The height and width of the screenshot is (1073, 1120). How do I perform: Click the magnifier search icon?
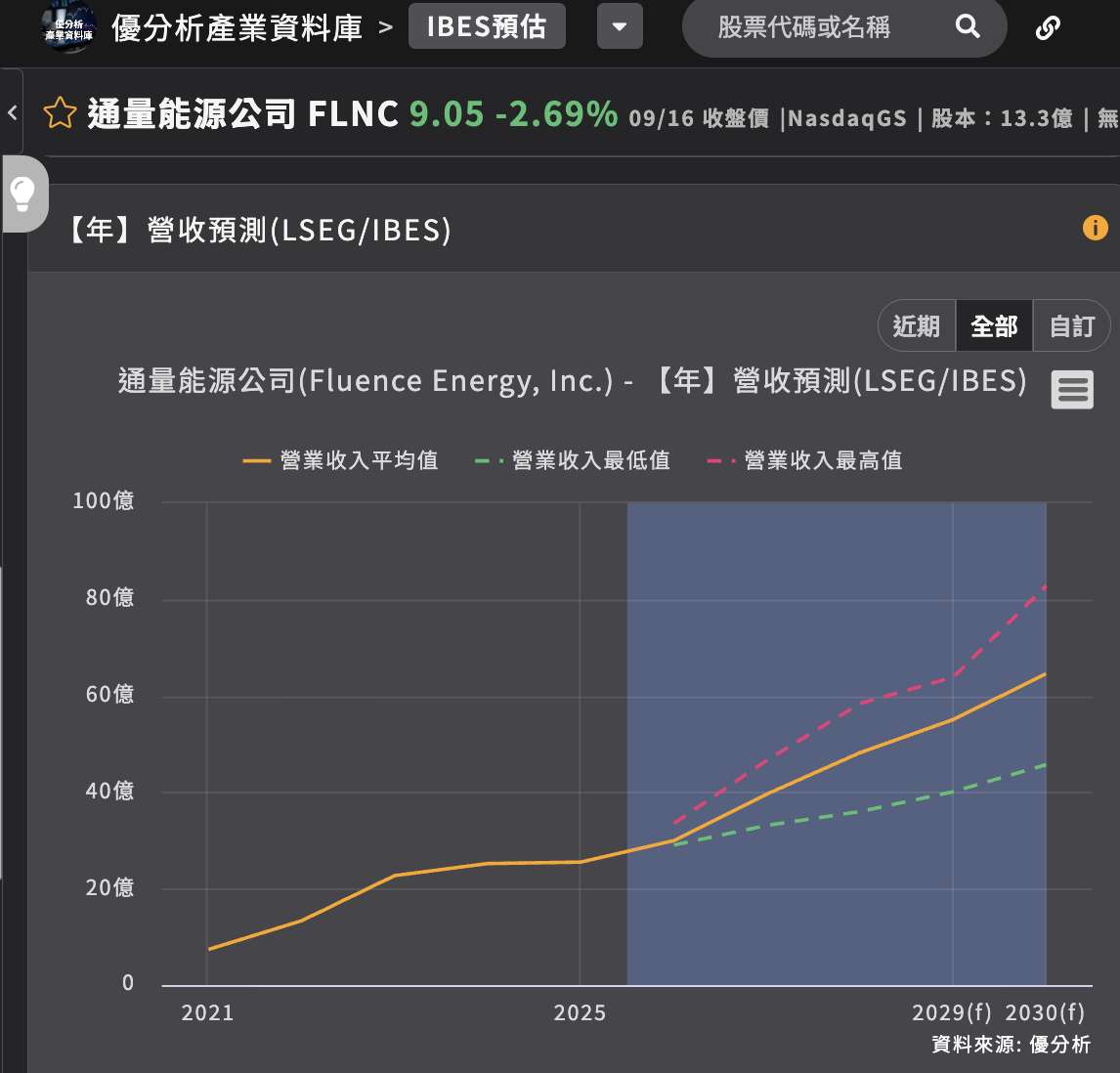click(968, 26)
